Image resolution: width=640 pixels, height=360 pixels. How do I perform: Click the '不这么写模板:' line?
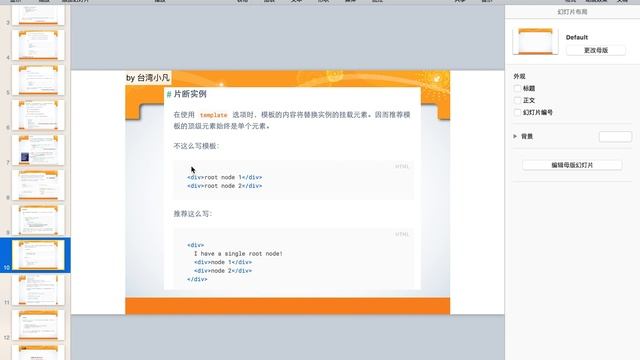(196, 146)
